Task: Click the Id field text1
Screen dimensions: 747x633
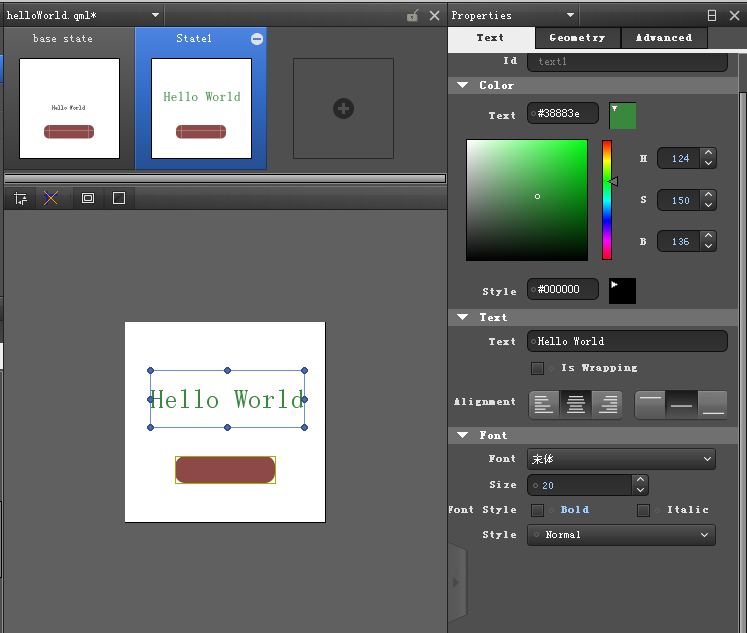Action: pos(627,61)
